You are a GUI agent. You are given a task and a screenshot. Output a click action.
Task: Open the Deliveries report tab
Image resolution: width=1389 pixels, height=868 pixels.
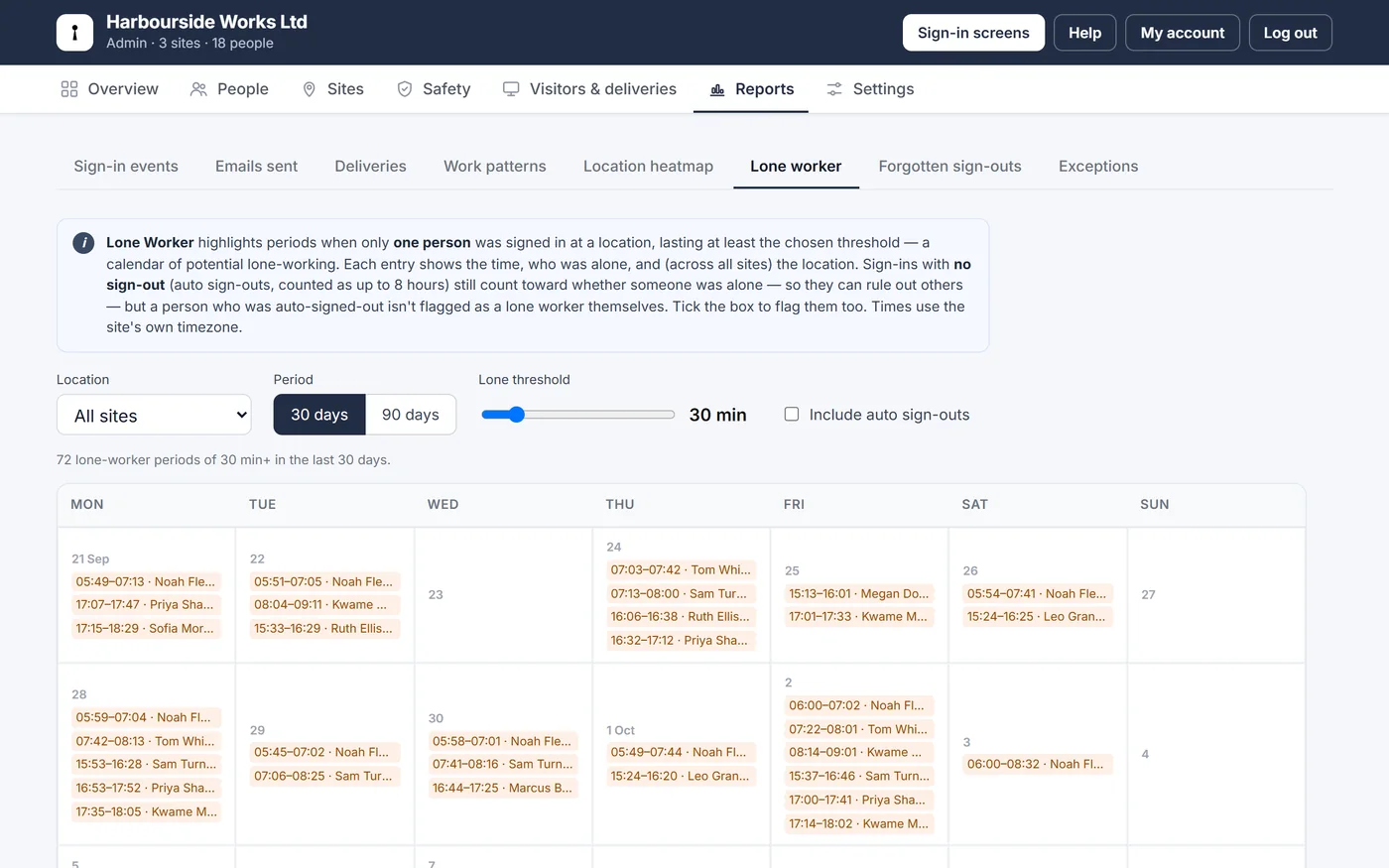(370, 167)
